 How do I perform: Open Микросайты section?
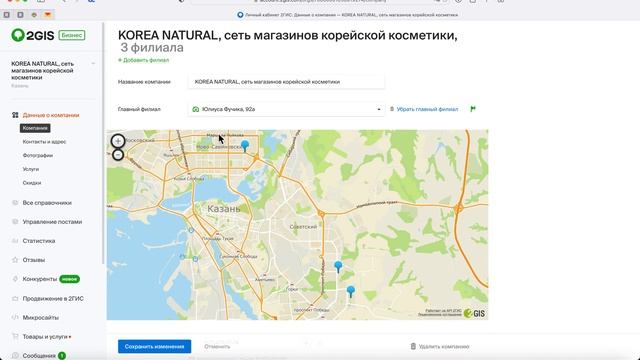coord(40,317)
